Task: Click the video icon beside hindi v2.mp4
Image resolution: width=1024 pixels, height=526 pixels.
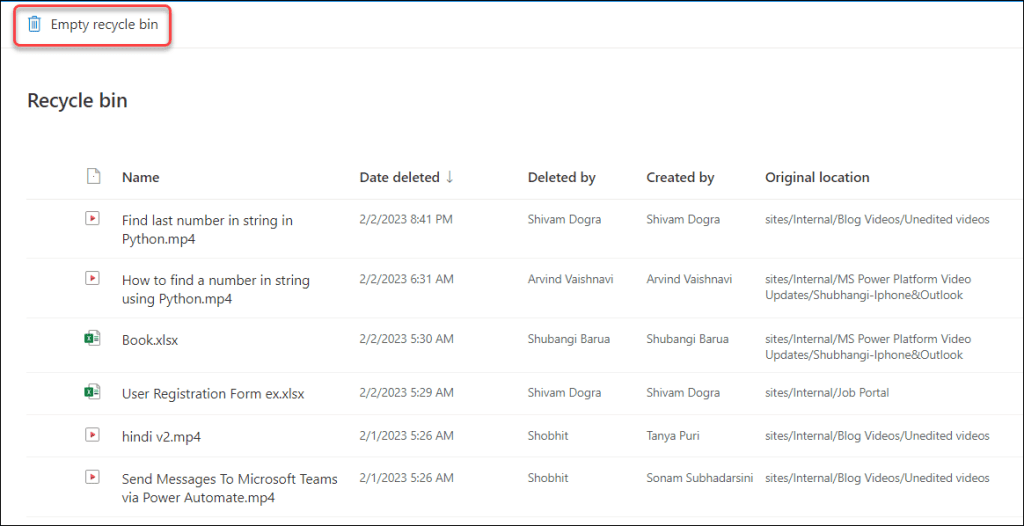Action: (93, 435)
